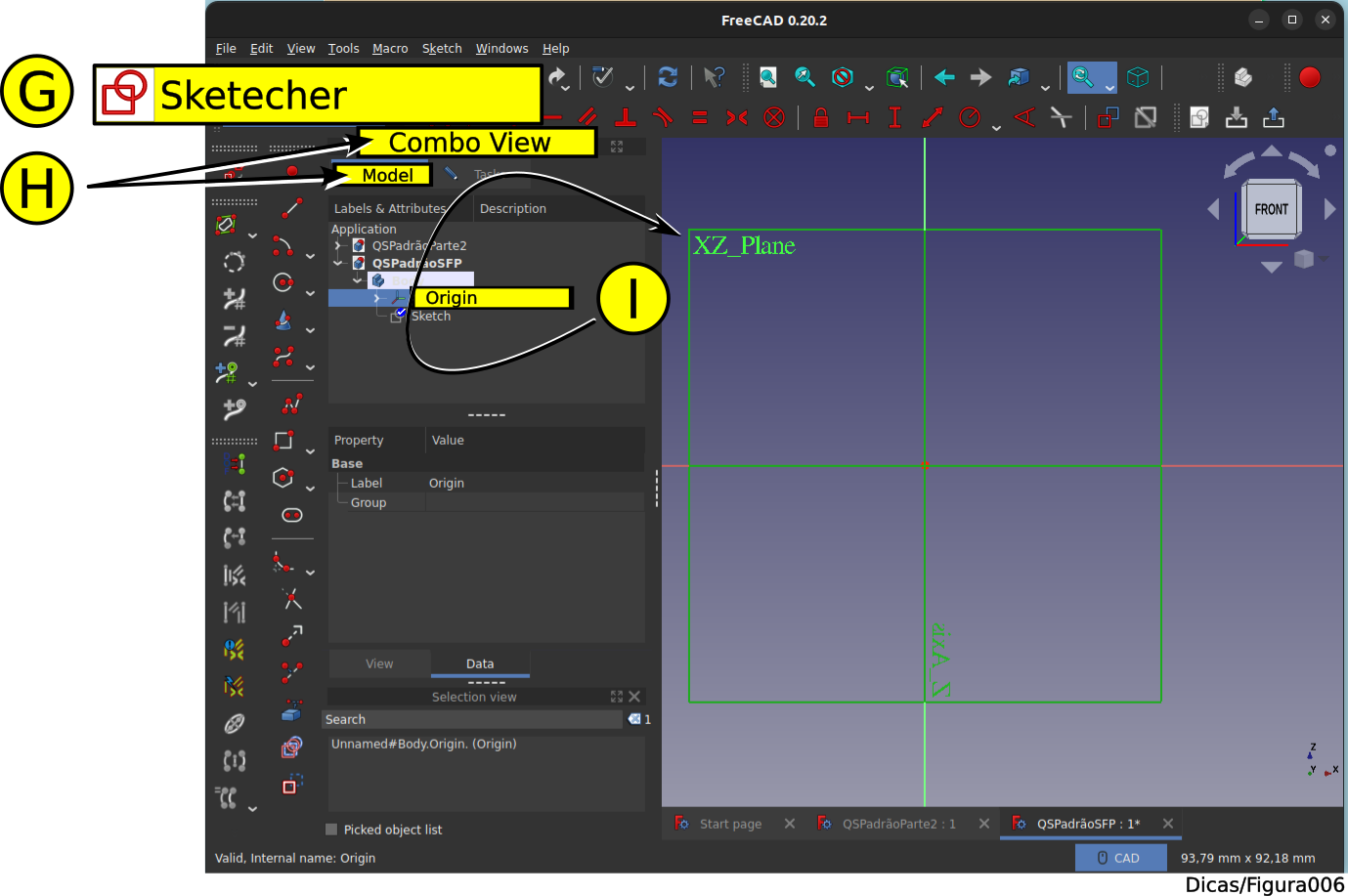Screen dimensions: 1348x896
Task: Apply the tangent constraint
Action: (x=663, y=117)
